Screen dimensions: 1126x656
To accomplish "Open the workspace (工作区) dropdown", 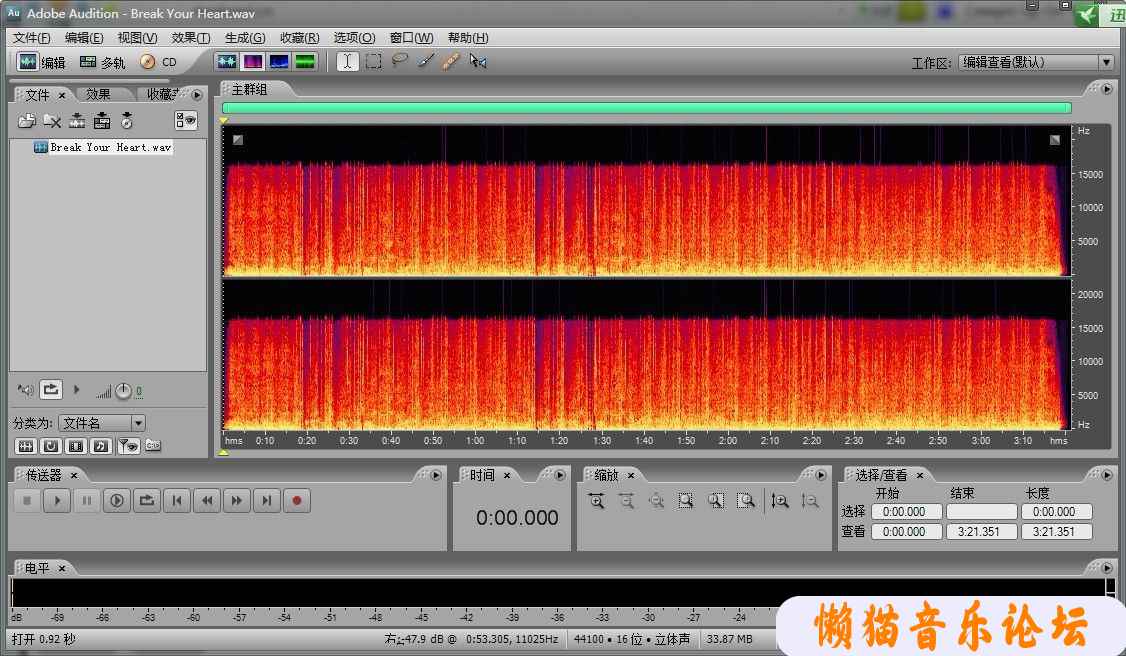I will pos(1036,62).
